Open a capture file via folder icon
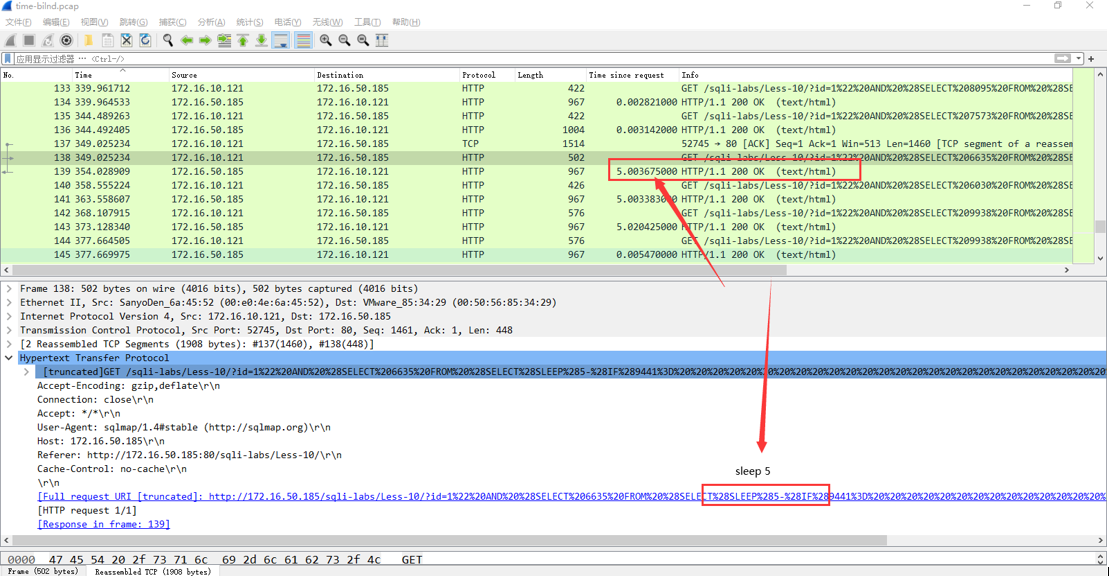Viewport: 1109px width, 576px height. (x=88, y=40)
